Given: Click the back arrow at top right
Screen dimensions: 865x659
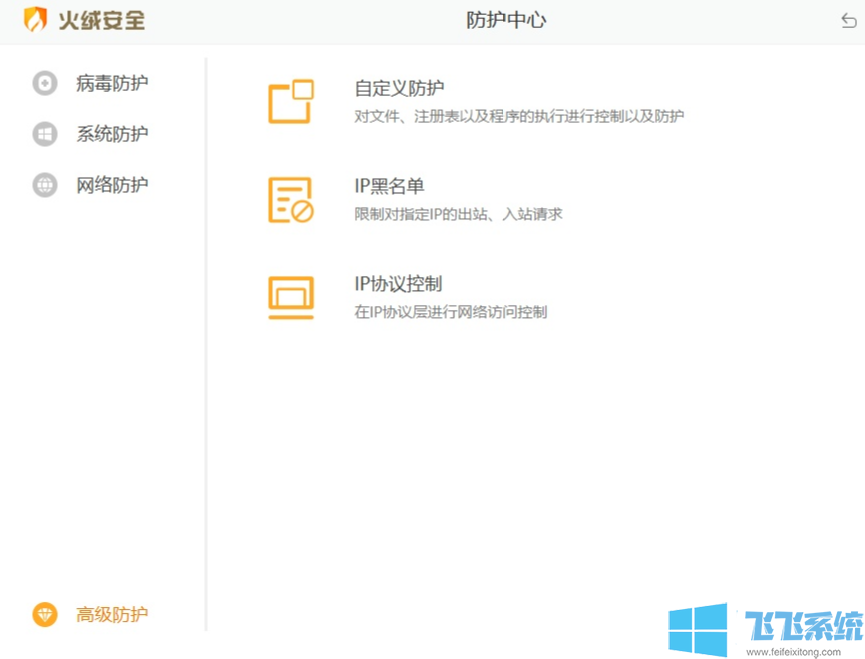Looking at the screenshot, I should 847,19.
